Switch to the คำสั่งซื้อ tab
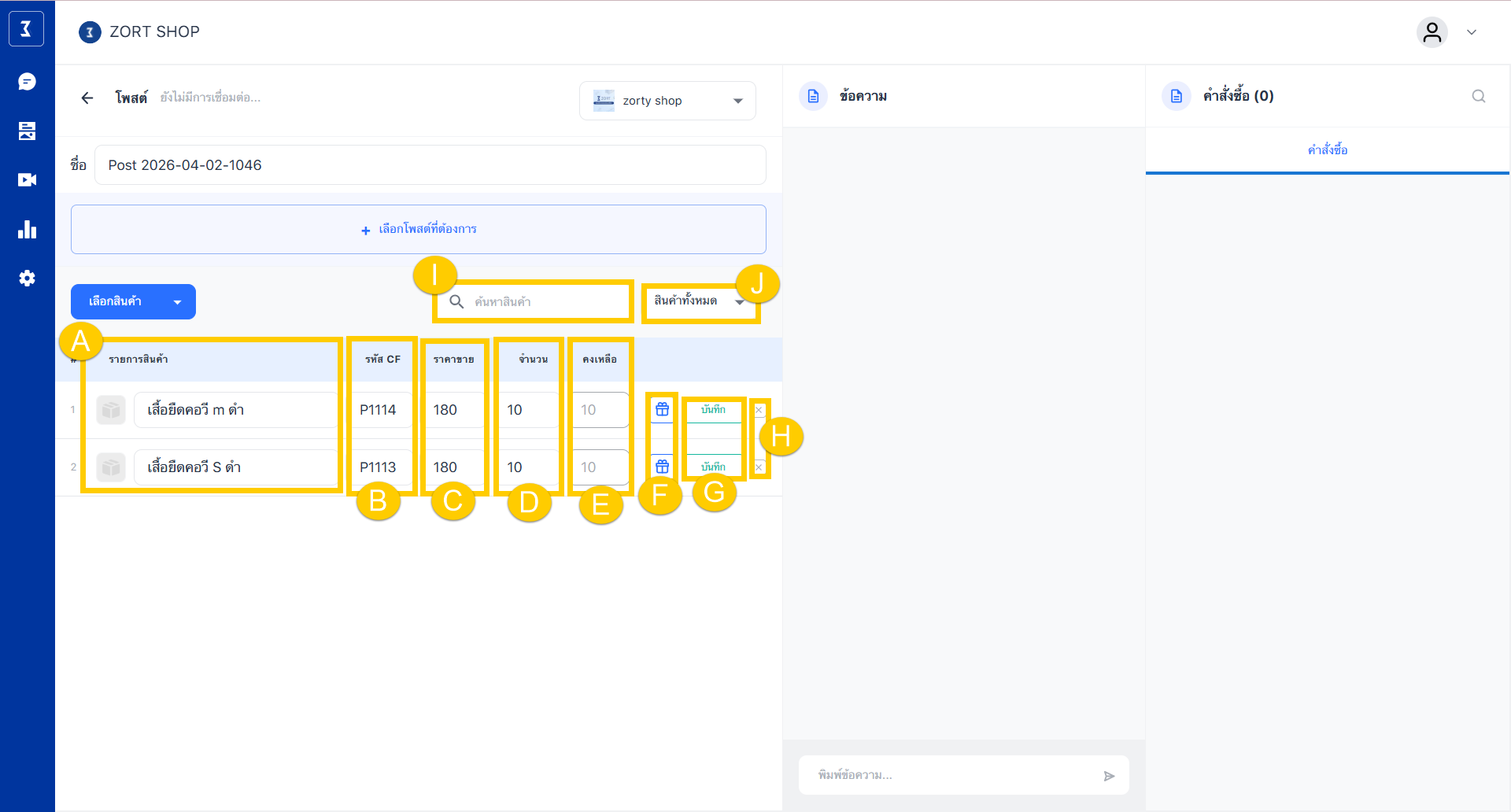This screenshot has width=1511, height=812. tap(1327, 150)
